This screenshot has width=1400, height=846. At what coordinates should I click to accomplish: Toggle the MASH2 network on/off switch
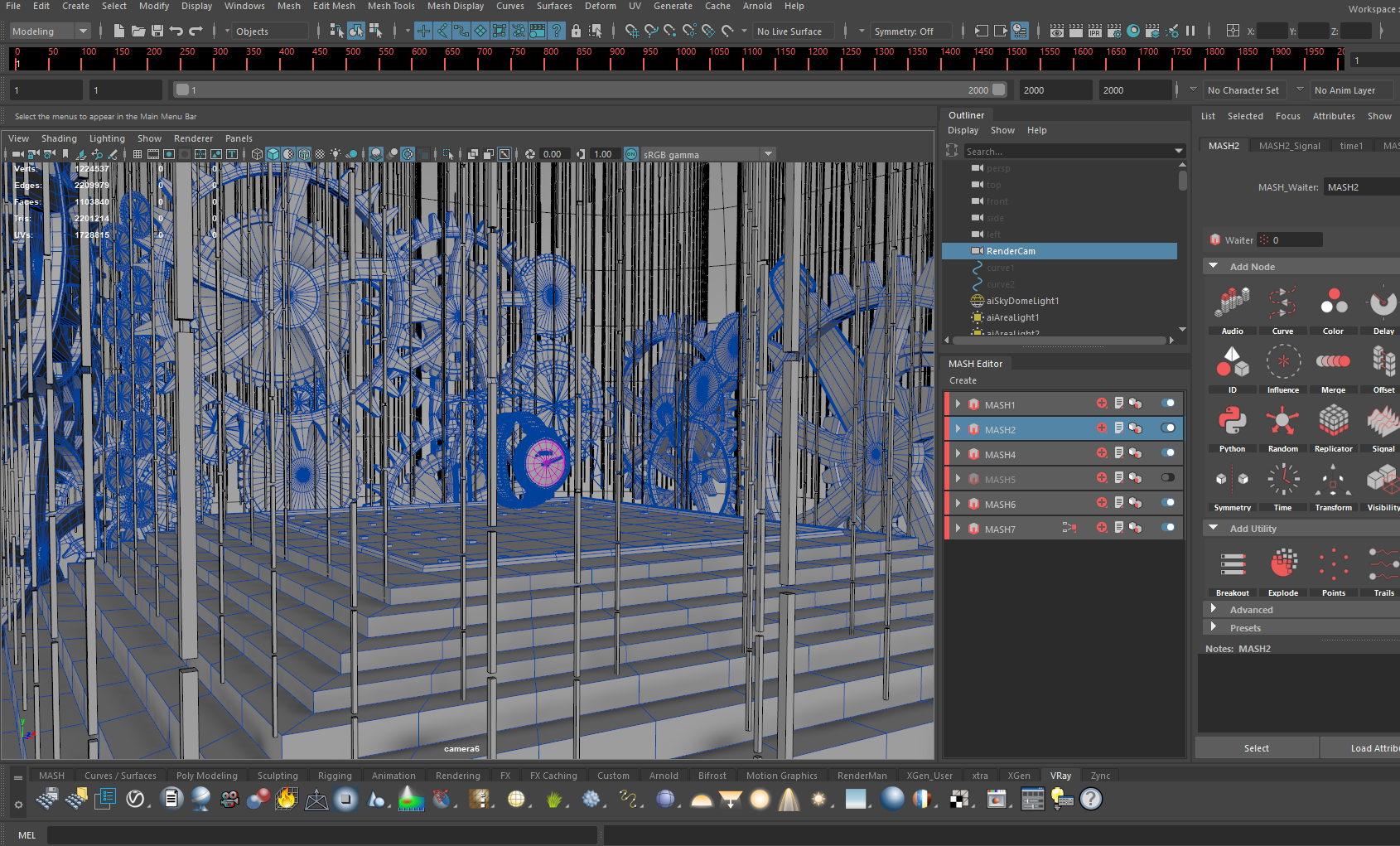[x=1168, y=428]
